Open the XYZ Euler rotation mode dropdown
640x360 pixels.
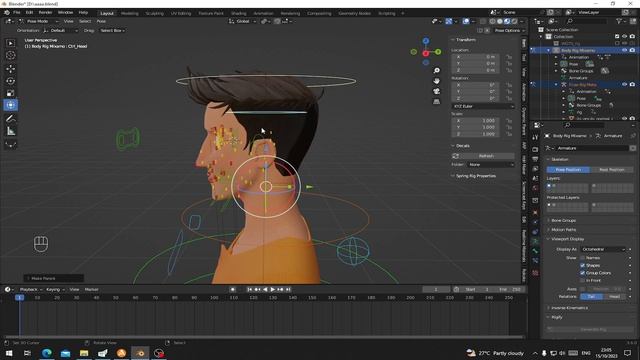point(483,106)
